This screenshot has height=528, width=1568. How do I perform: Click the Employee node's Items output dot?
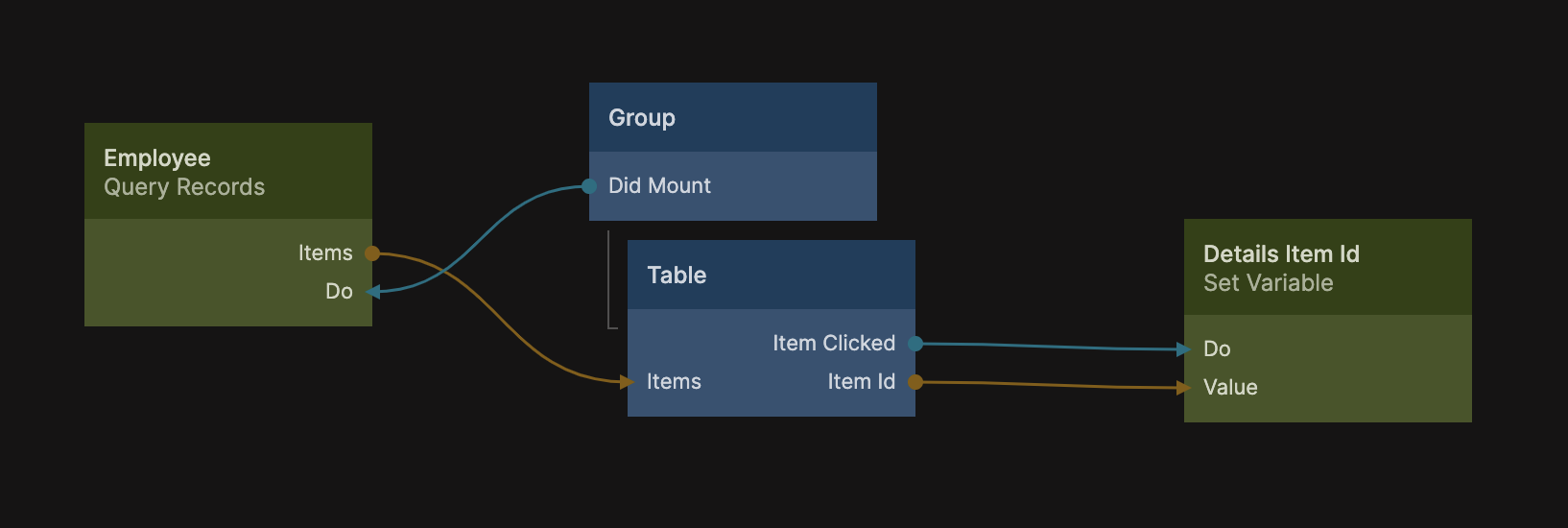tap(372, 253)
